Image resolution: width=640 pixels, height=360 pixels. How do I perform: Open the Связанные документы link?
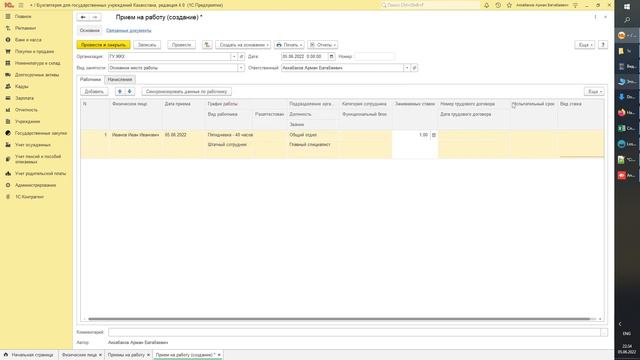coord(129,31)
